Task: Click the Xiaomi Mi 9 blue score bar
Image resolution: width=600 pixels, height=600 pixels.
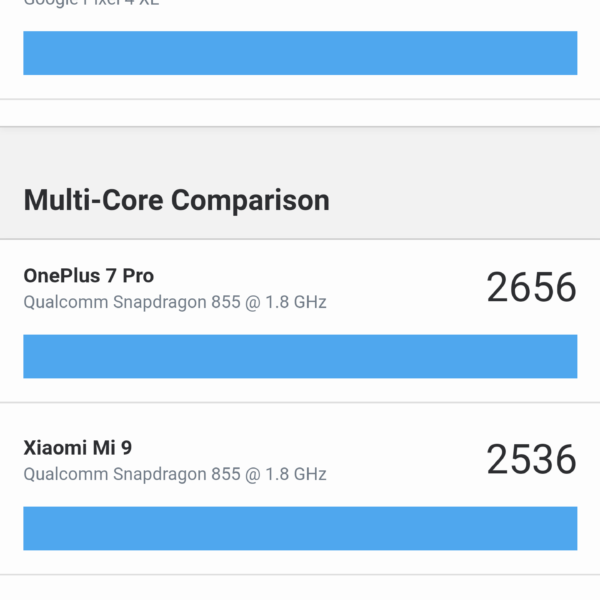Action: pos(300,528)
